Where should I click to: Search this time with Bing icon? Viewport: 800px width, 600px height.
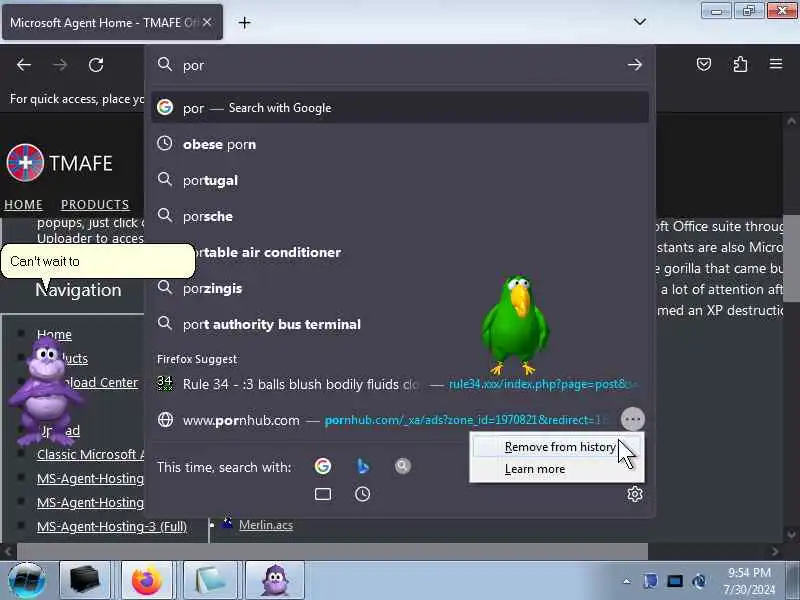(363, 466)
